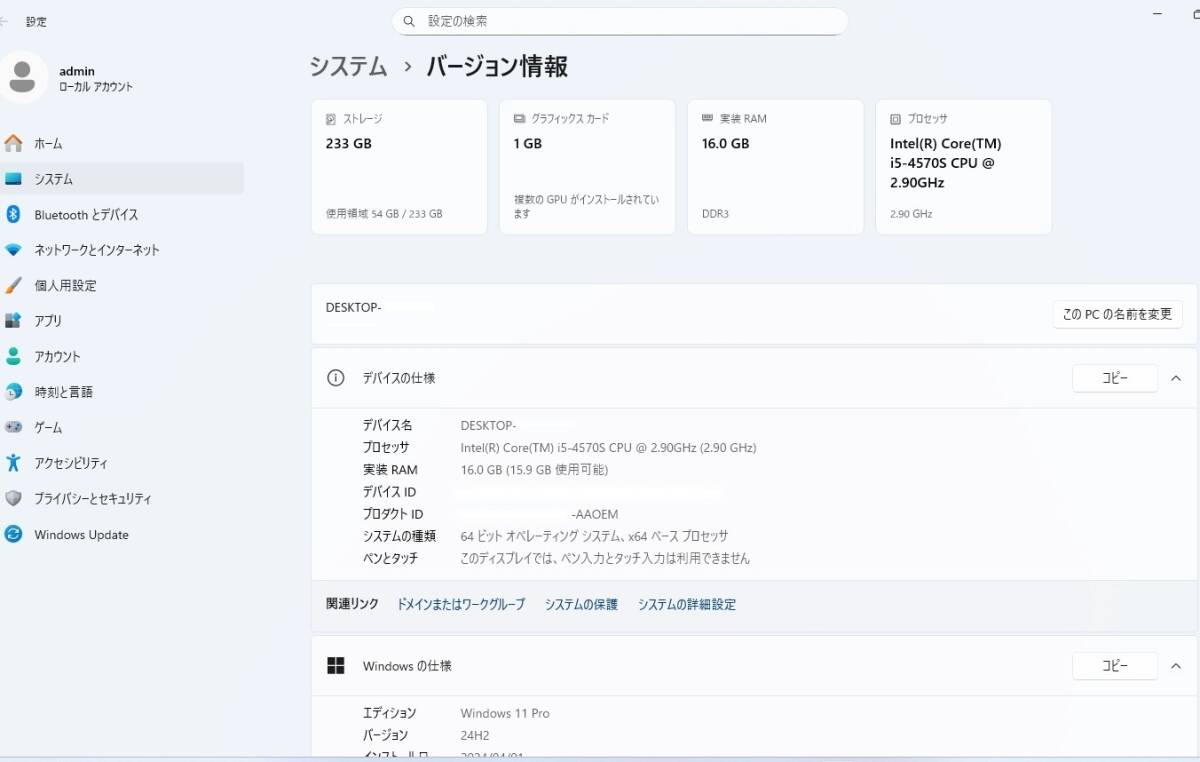Click the processor card chip icon
Image resolution: width=1200 pixels, height=762 pixels.
[895, 119]
